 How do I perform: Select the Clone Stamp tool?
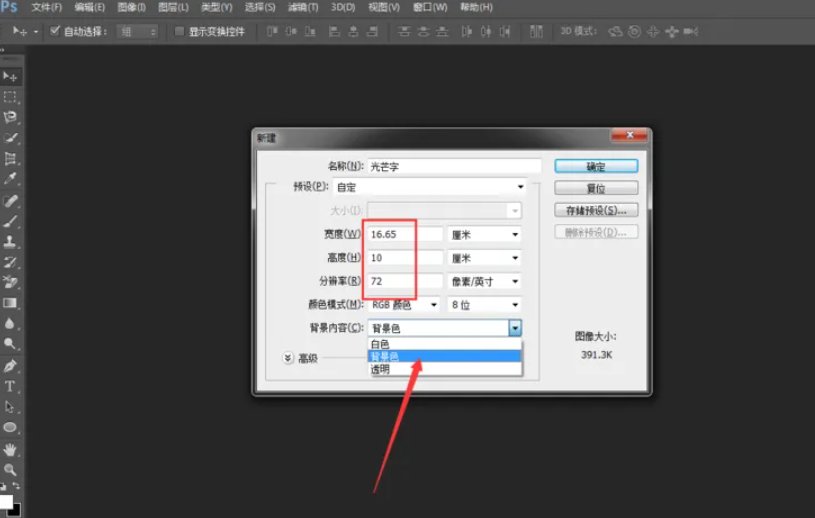pyautogui.click(x=10, y=242)
